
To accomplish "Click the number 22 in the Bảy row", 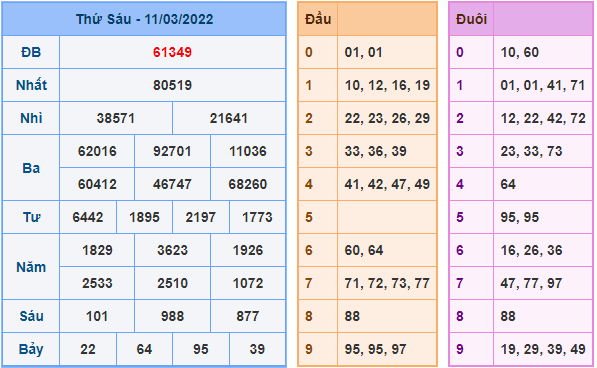I will tap(88, 349).
